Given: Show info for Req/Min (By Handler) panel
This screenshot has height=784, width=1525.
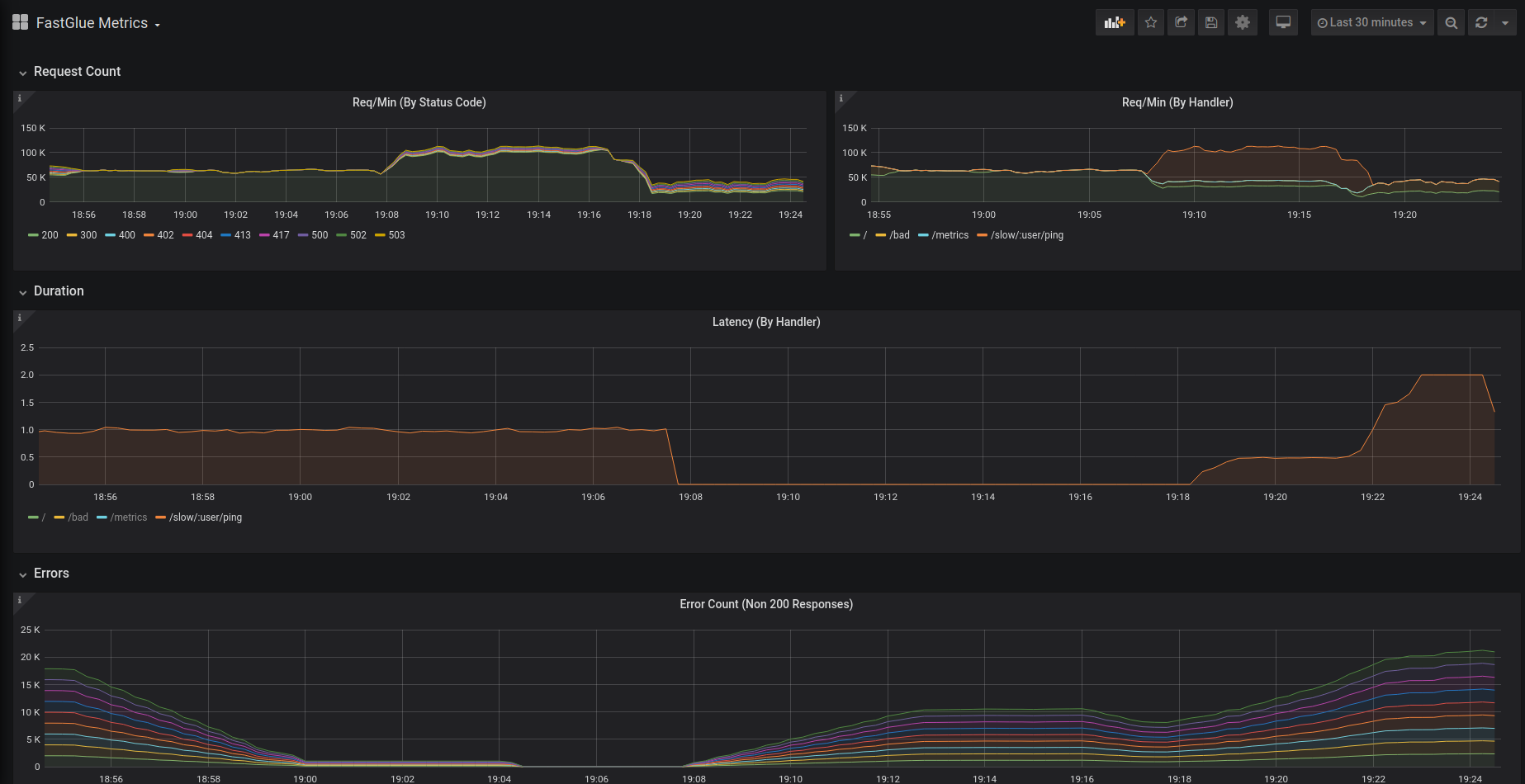Looking at the screenshot, I should [x=841, y=98].
